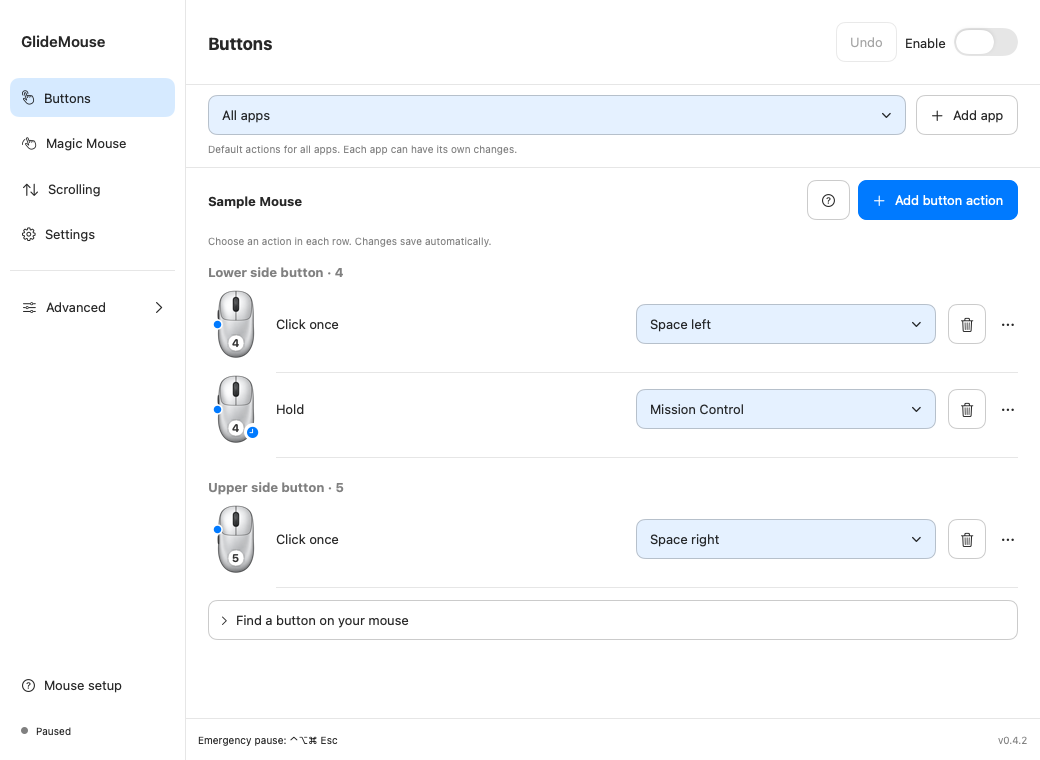This screenshot has height=760, width=1040.
Task: Click the Emergency pause shortcut text
Action: pyautogui.click(x=268, y=740)
